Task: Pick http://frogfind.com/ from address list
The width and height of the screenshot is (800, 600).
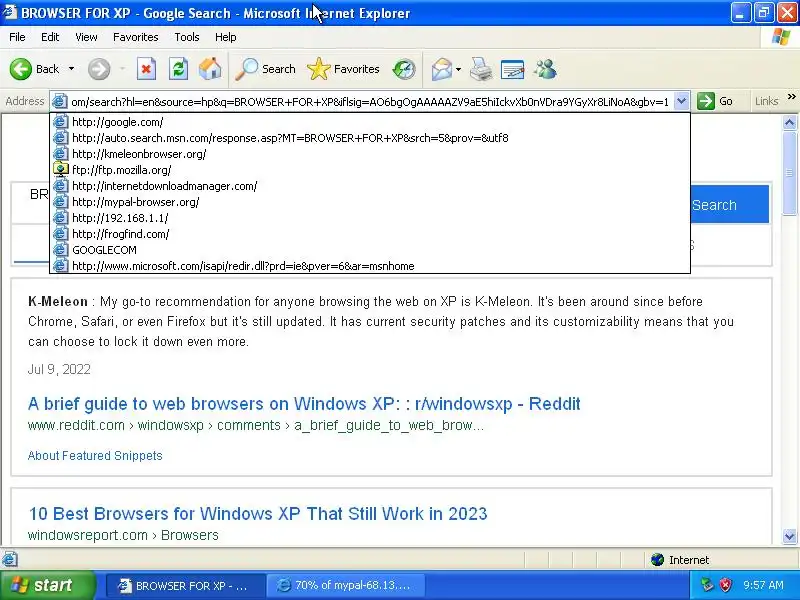Action: tap(370, 234)
